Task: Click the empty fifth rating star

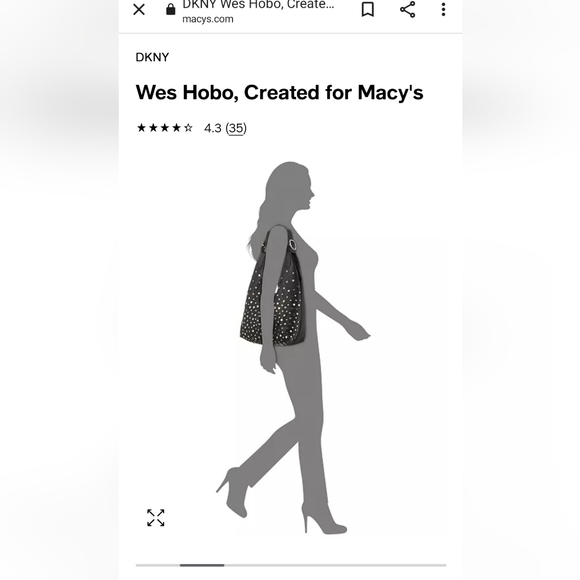Action: [188, 128]
